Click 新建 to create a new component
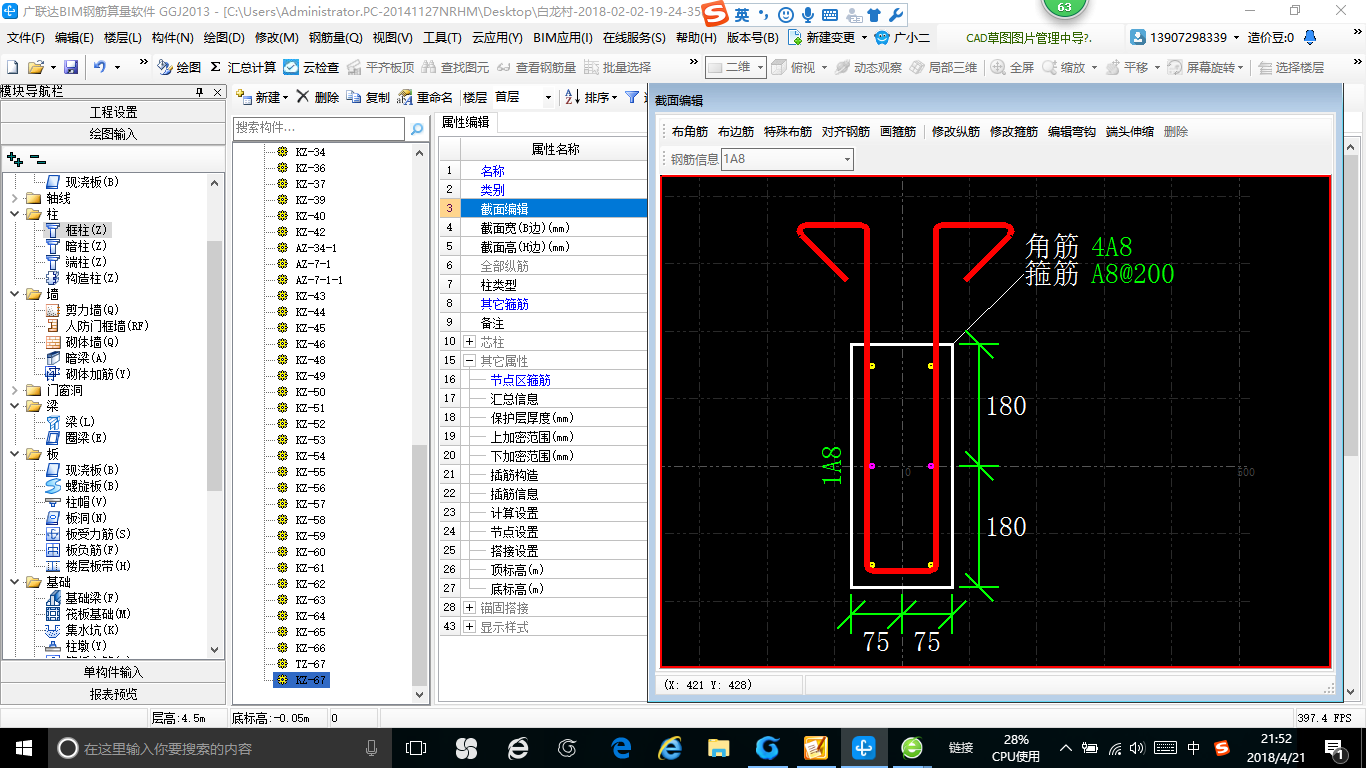1366x768 pixels. coord(262,97)
